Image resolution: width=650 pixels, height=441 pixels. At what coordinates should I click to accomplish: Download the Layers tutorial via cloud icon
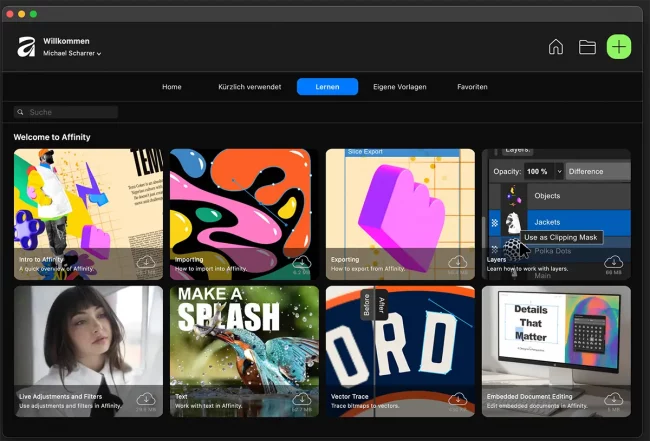click(x=614, y=262)
